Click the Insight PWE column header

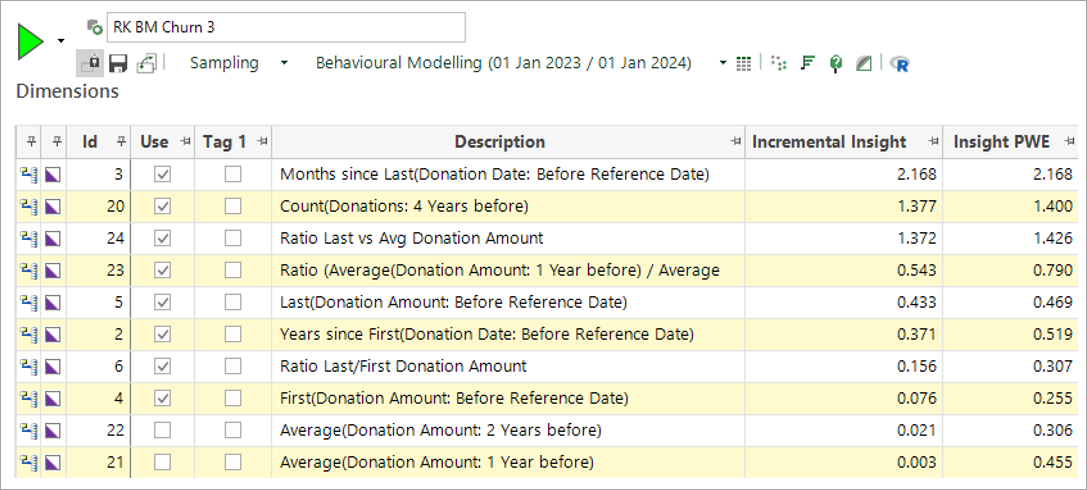[x=1001, y=142]
